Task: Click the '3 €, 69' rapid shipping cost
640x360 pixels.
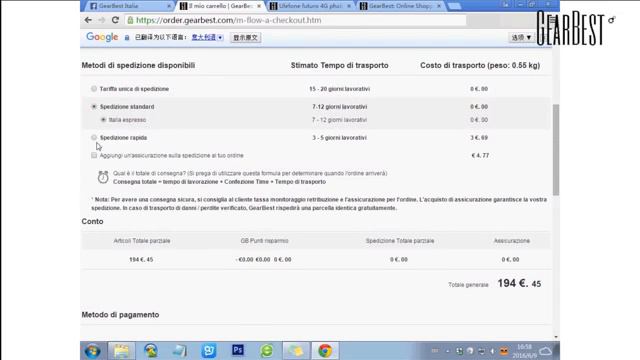Action: 479,138
